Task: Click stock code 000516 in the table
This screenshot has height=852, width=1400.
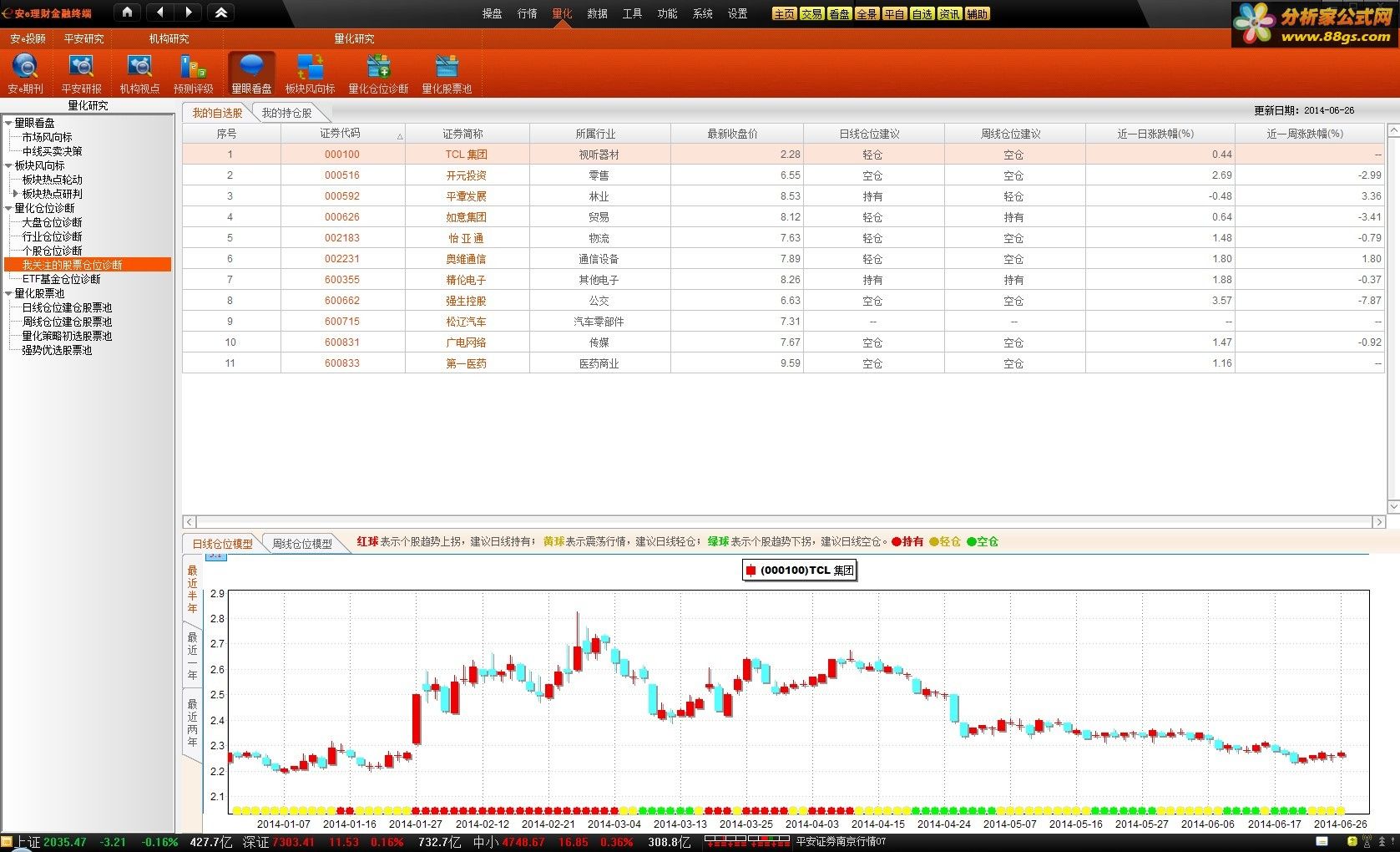Action: point(342,175)
